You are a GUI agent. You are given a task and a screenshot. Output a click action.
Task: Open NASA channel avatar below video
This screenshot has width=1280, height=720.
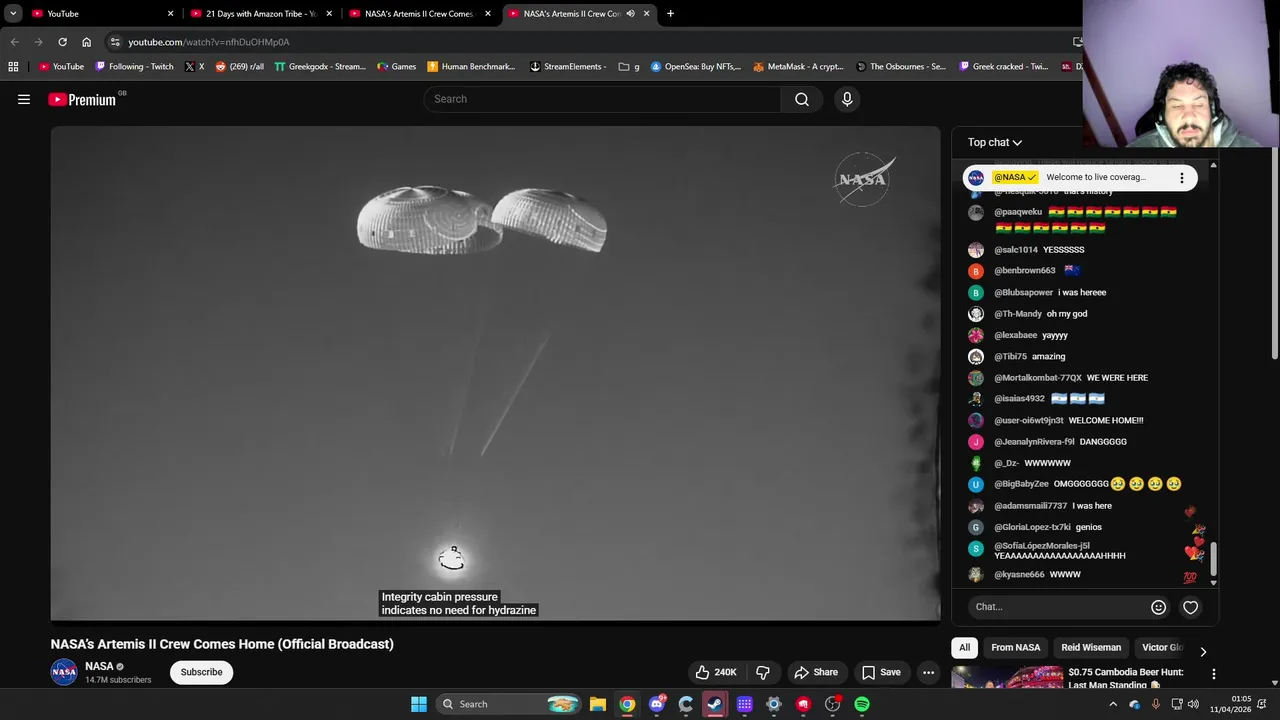64,672
